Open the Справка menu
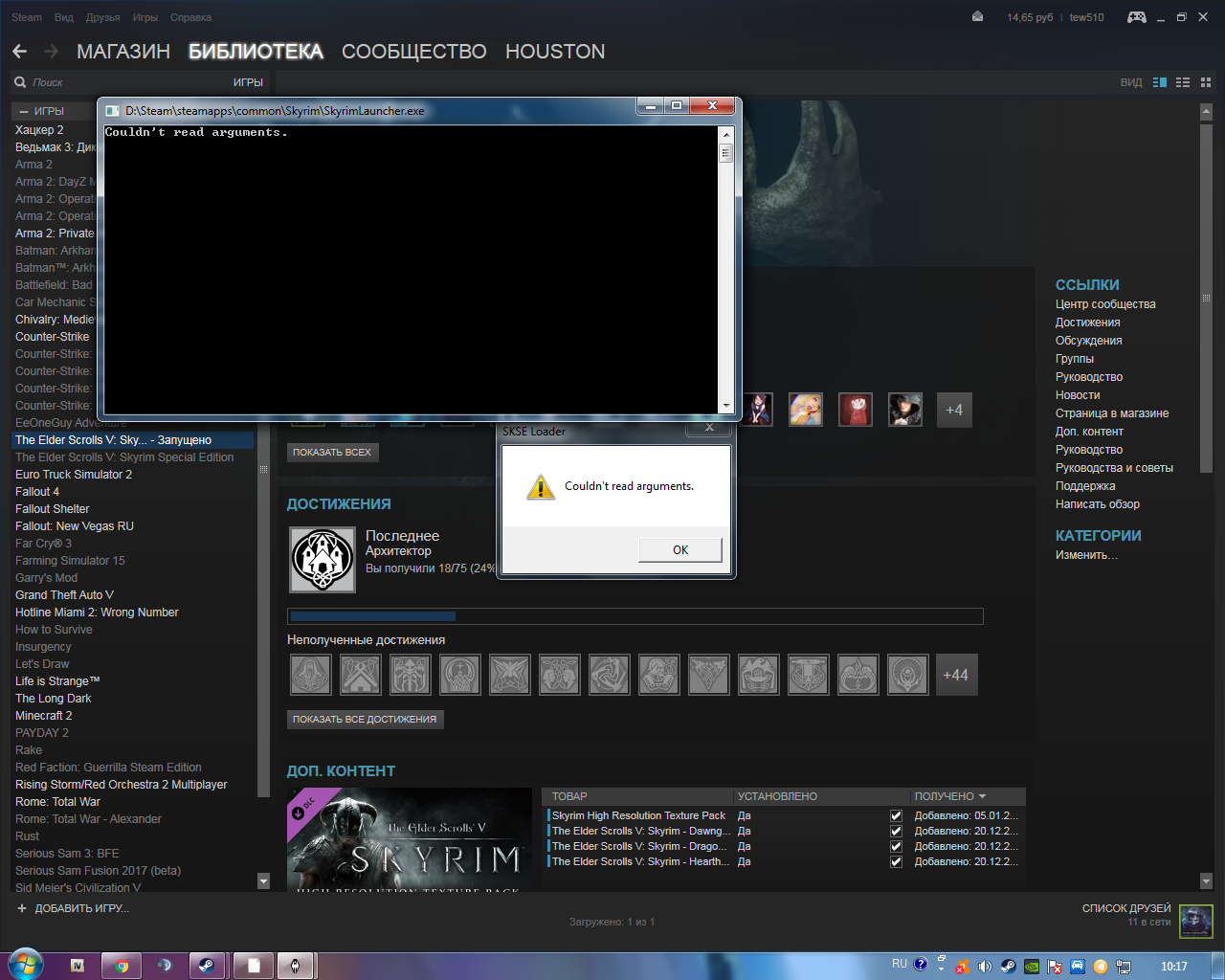The height and width of the screenshot is (980, 1225). click(190, 17)
